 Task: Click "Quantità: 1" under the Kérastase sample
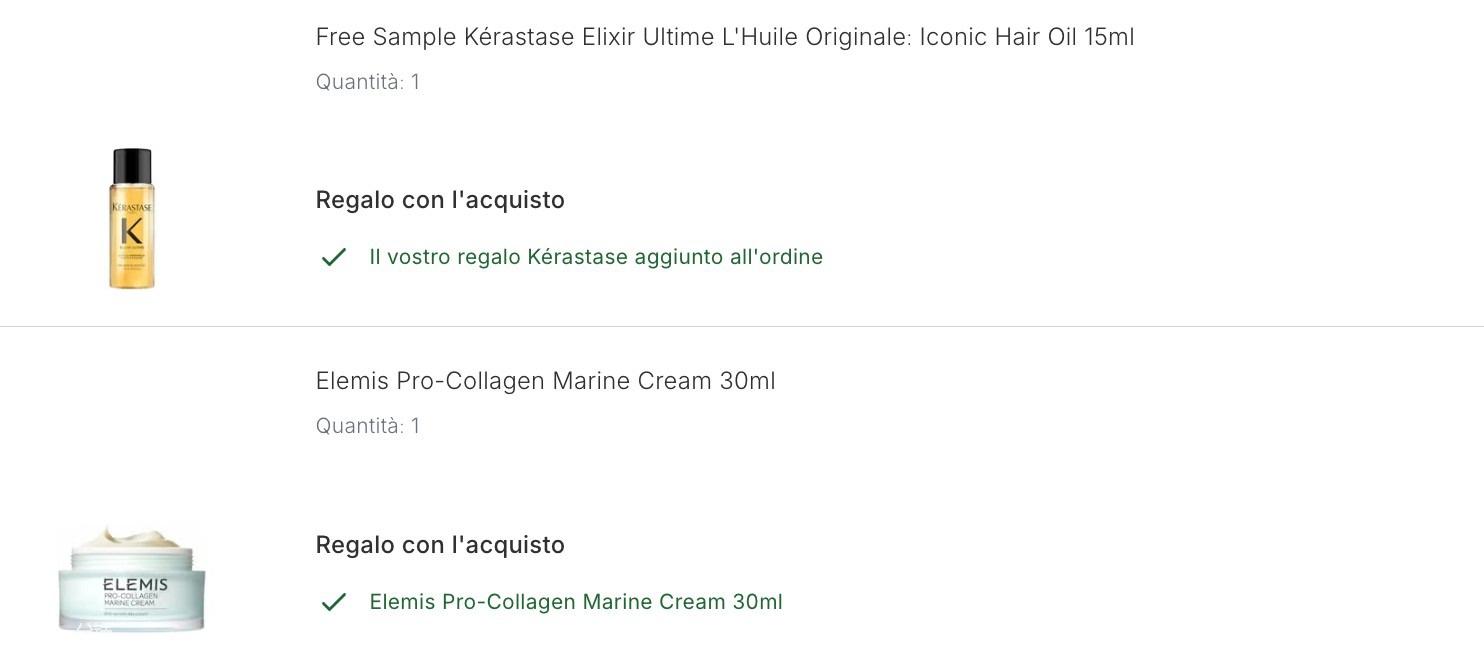tap(368, 82)
